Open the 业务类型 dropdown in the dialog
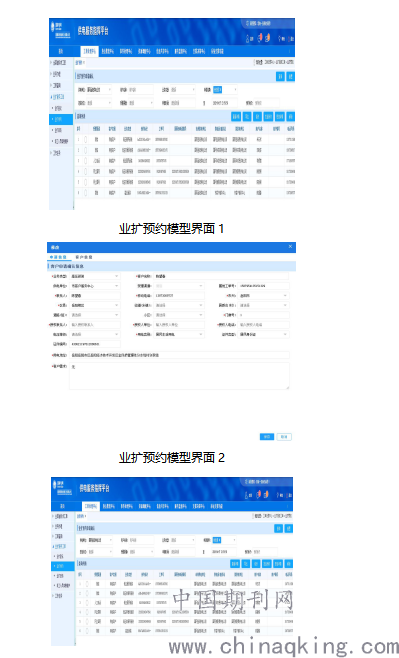This screenshot has height=658, width=399. click(95, 277)
